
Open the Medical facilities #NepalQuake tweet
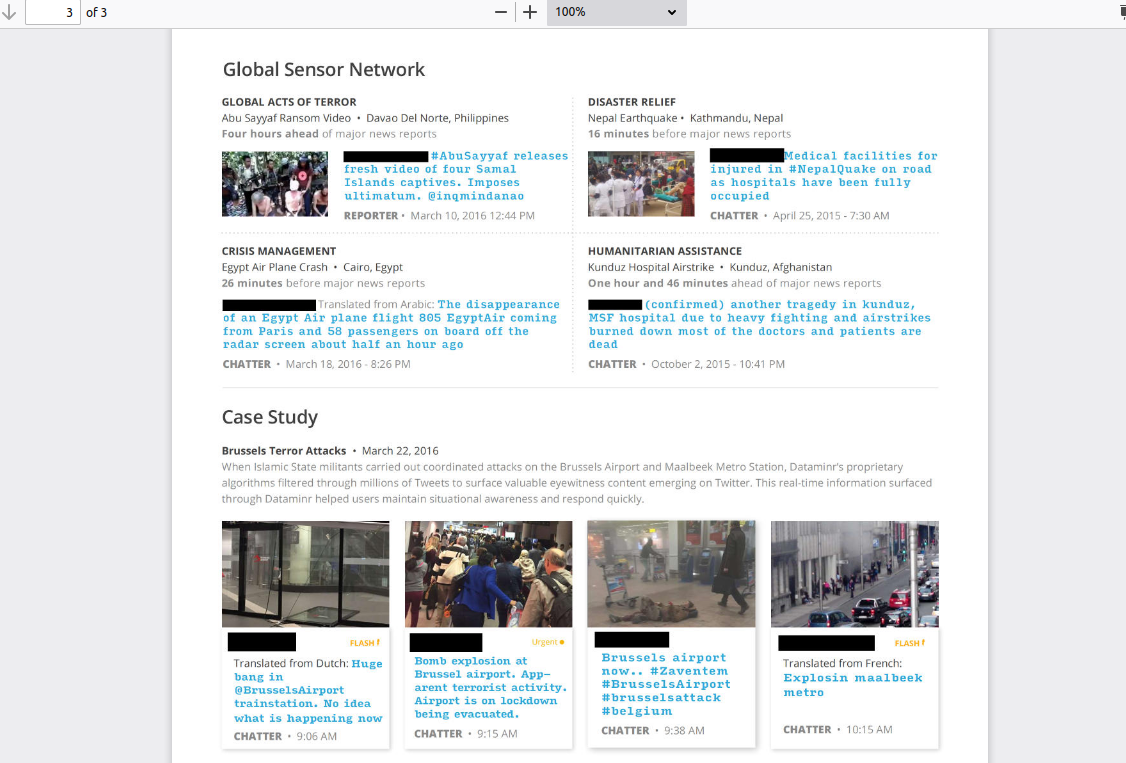(824, 176)
